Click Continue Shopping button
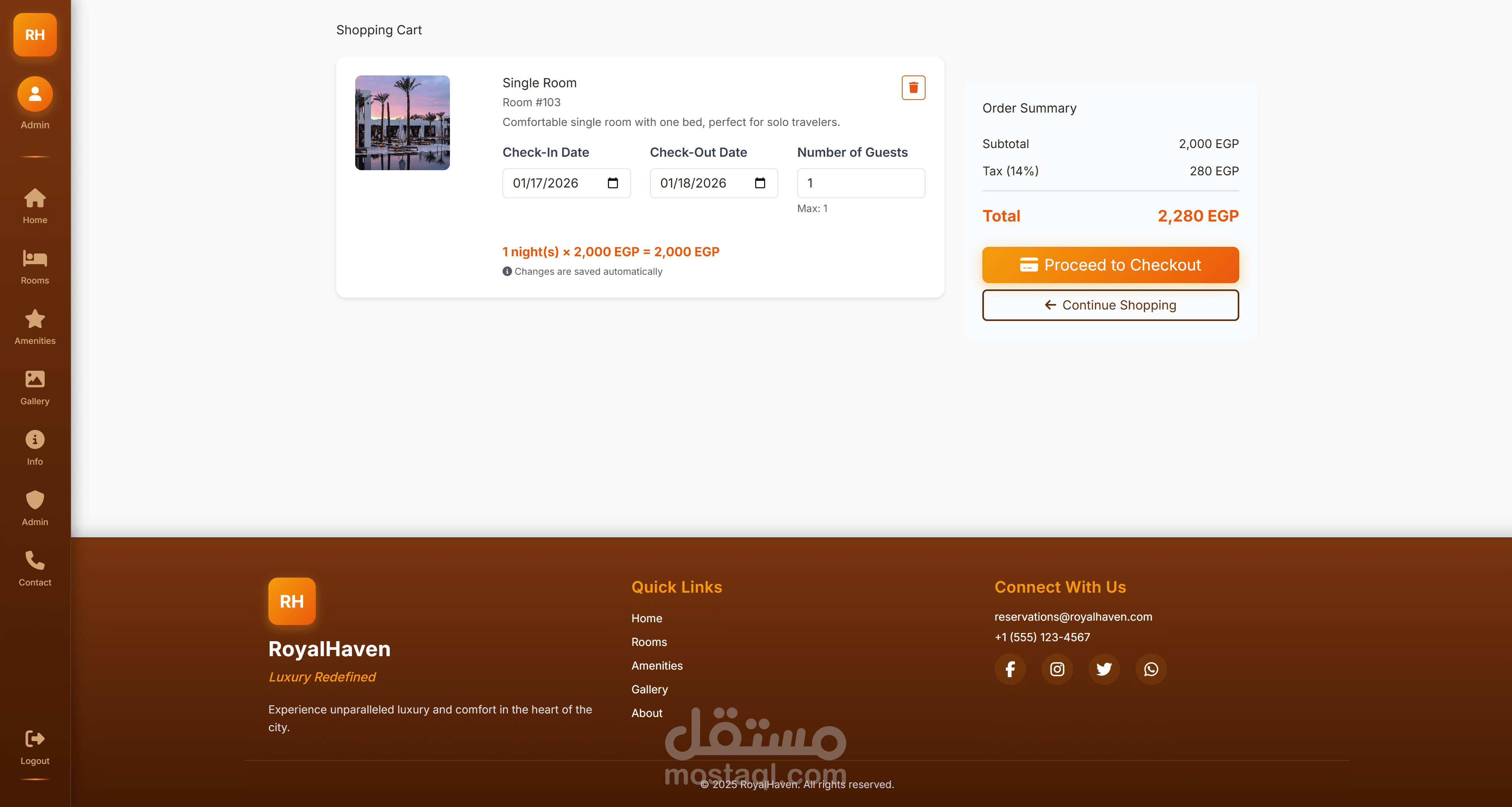 1110,305
